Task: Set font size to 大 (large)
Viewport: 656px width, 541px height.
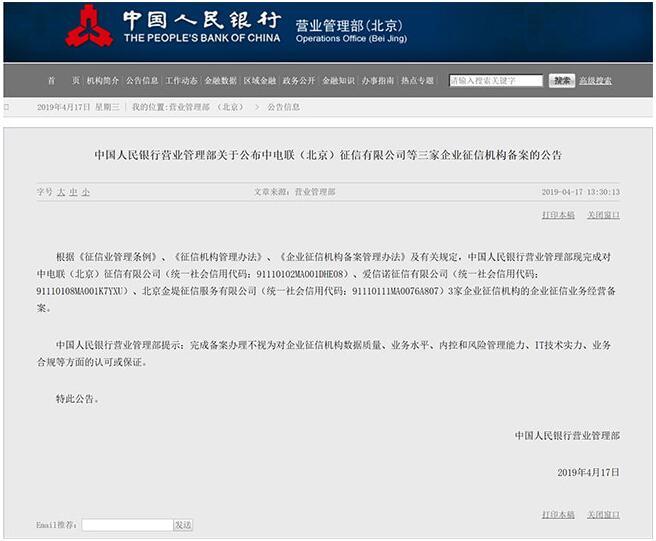Action: pyautogui.click(x=61, y=192)
